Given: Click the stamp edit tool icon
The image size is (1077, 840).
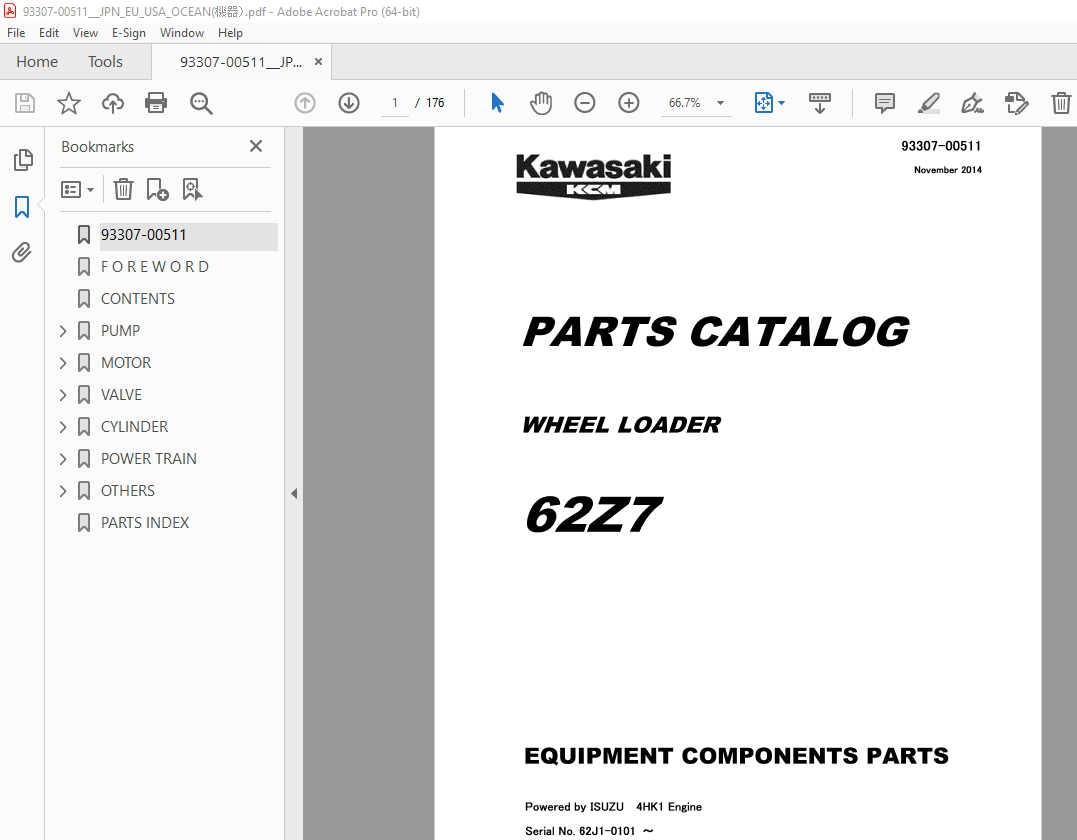Looking at the screenshot, I should click(1017, 103).
